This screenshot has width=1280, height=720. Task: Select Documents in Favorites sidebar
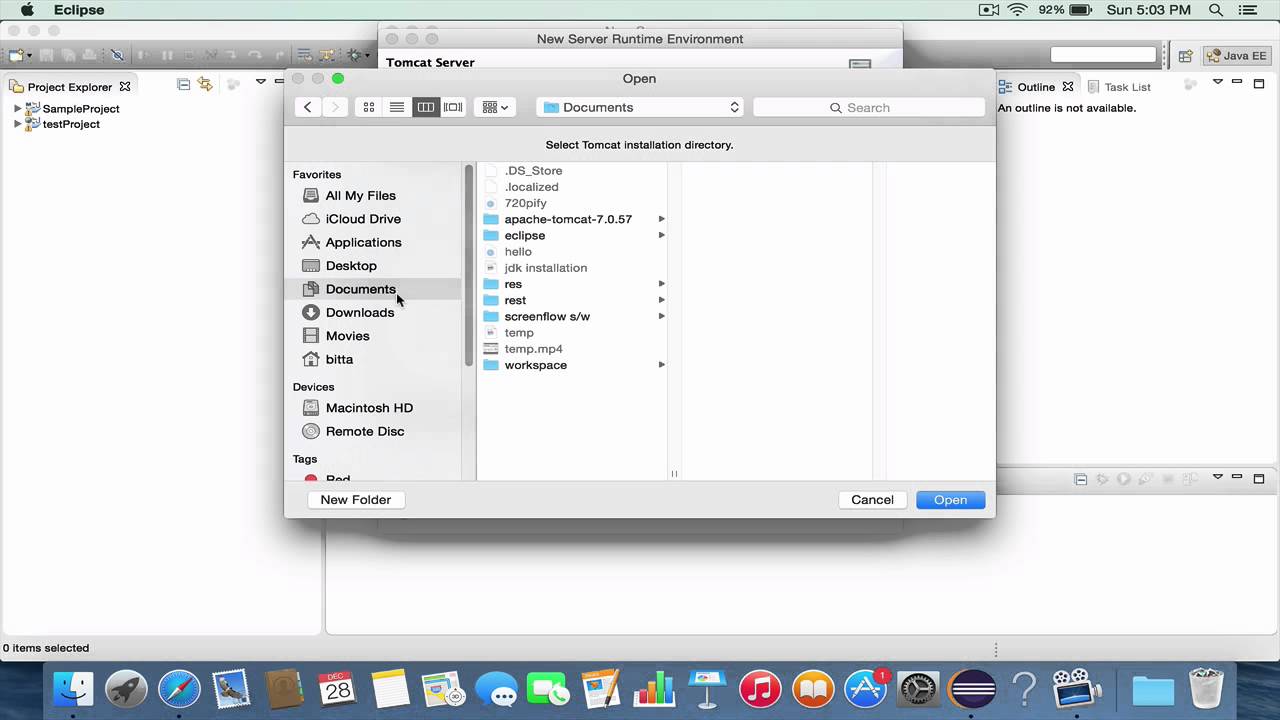(360, 289)
